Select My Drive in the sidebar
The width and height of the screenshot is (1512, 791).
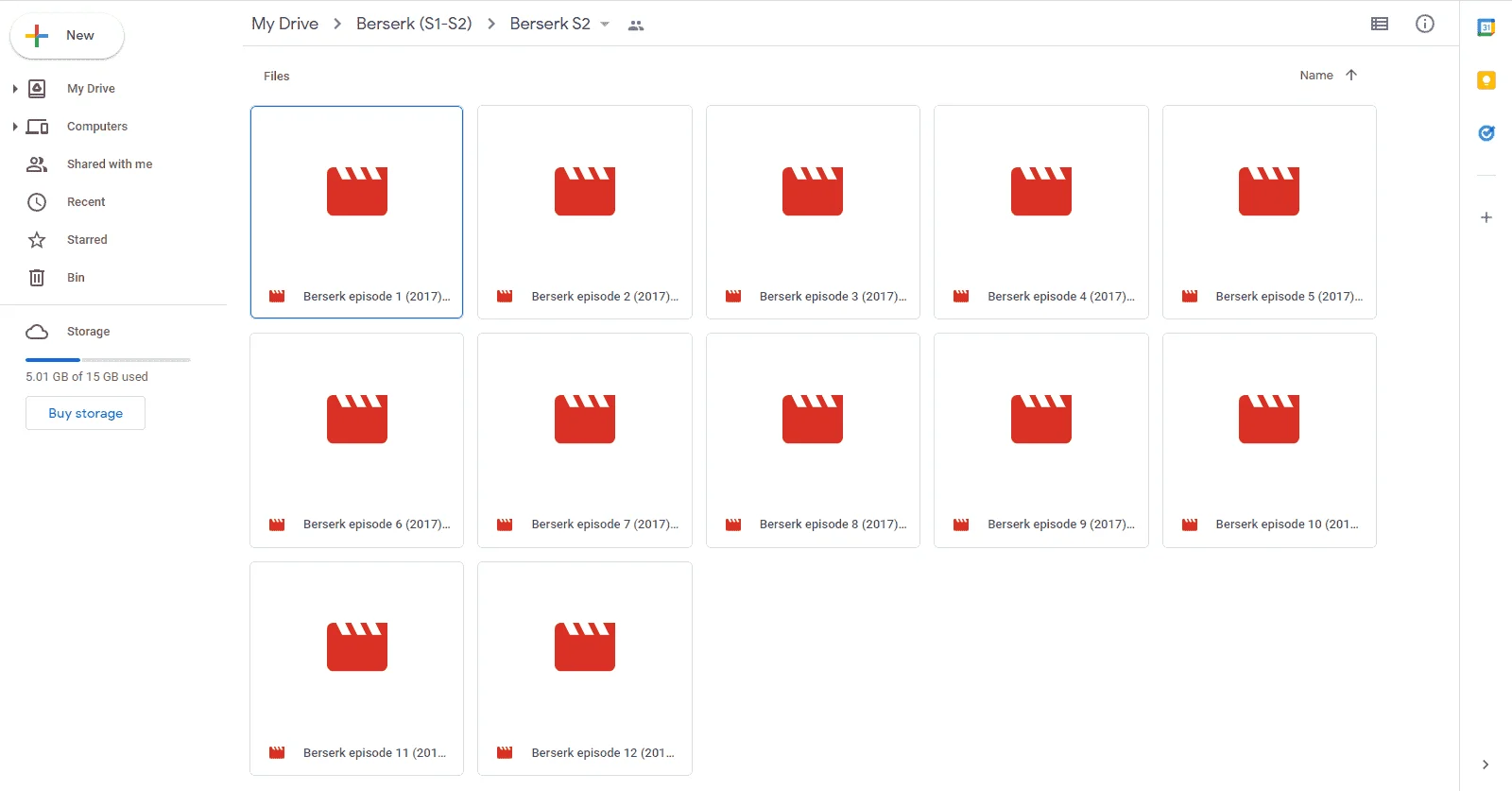click(91, 89)
